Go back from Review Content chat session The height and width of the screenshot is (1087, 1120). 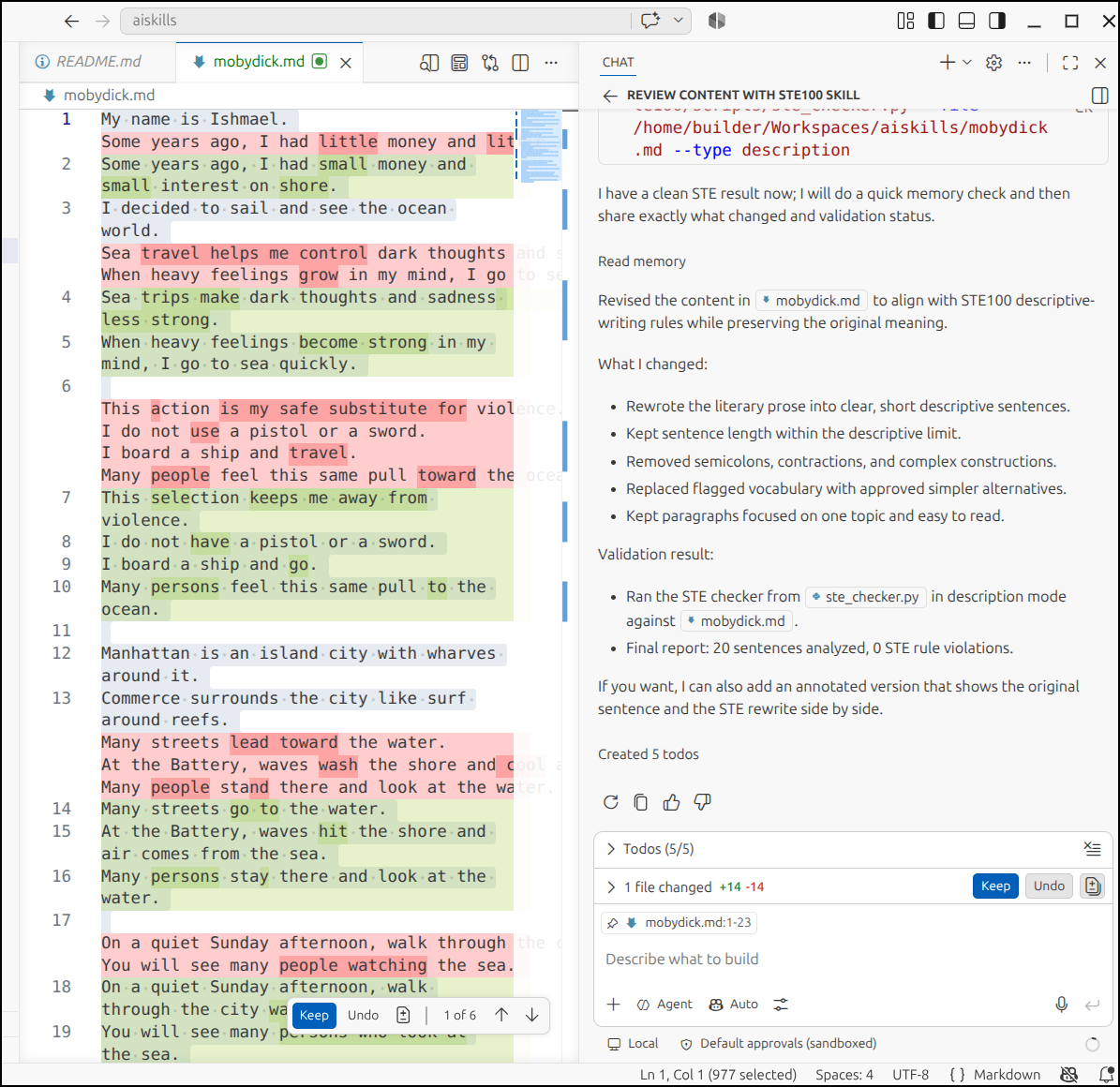(x=610, y=96)
